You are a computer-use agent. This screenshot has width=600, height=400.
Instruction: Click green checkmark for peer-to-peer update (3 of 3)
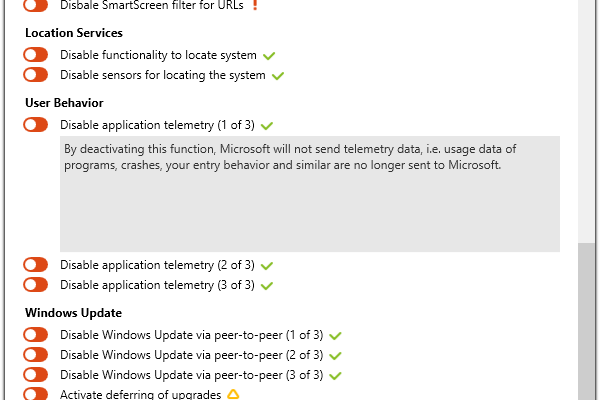point(336,375)
